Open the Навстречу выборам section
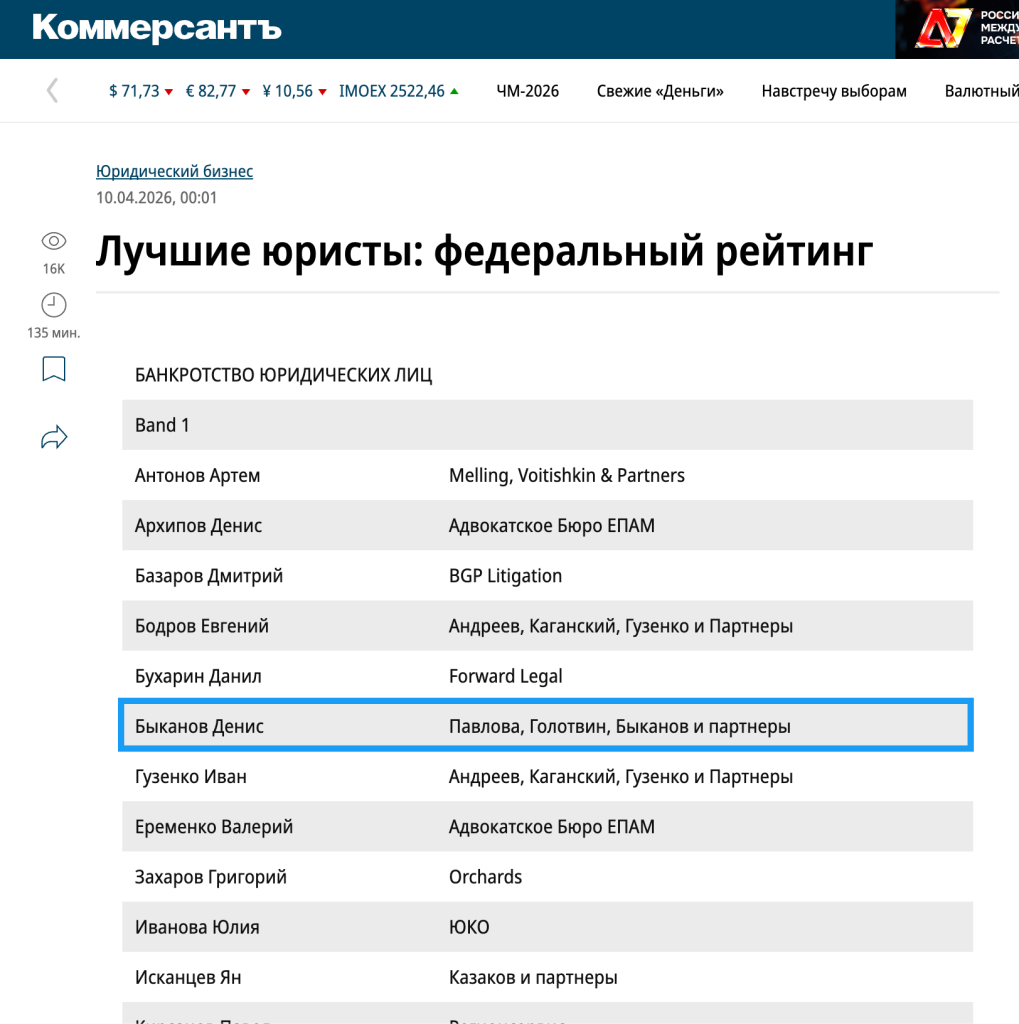 pos(833,91)
